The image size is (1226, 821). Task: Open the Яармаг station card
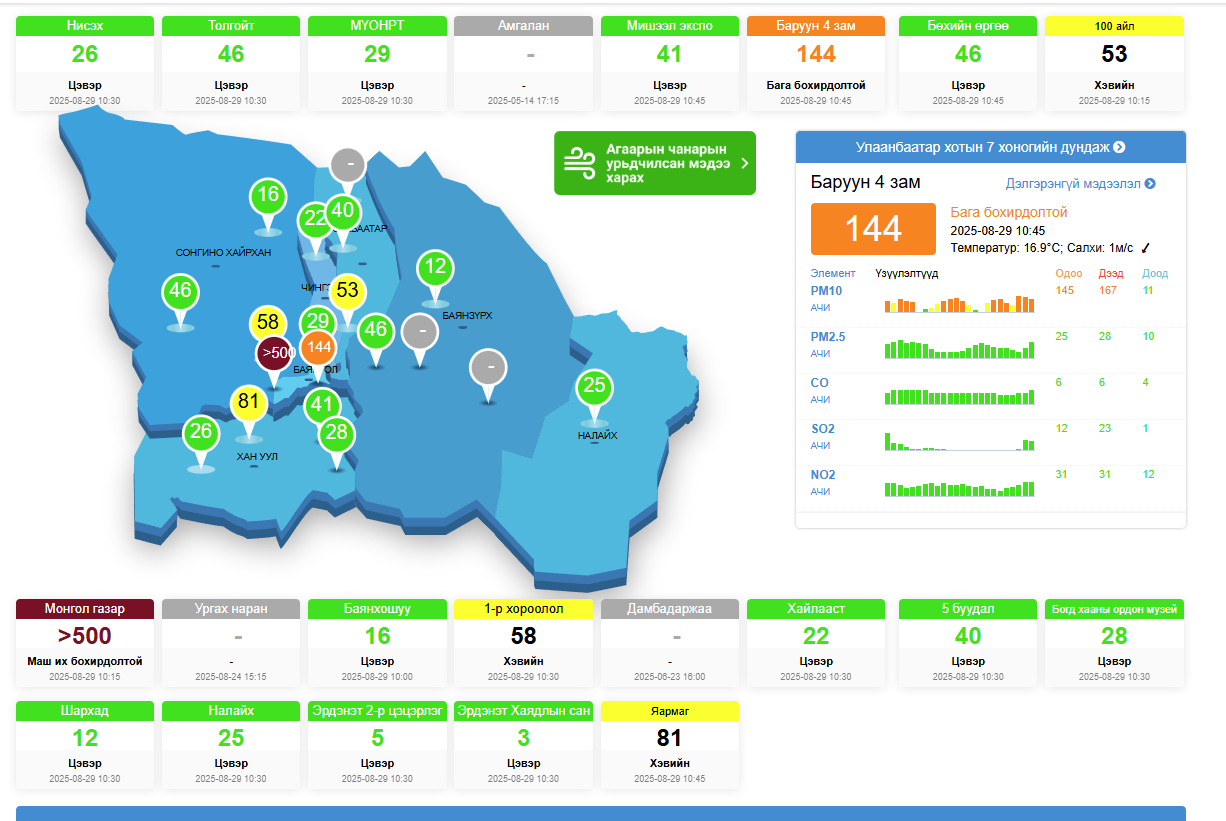point(670,745)
